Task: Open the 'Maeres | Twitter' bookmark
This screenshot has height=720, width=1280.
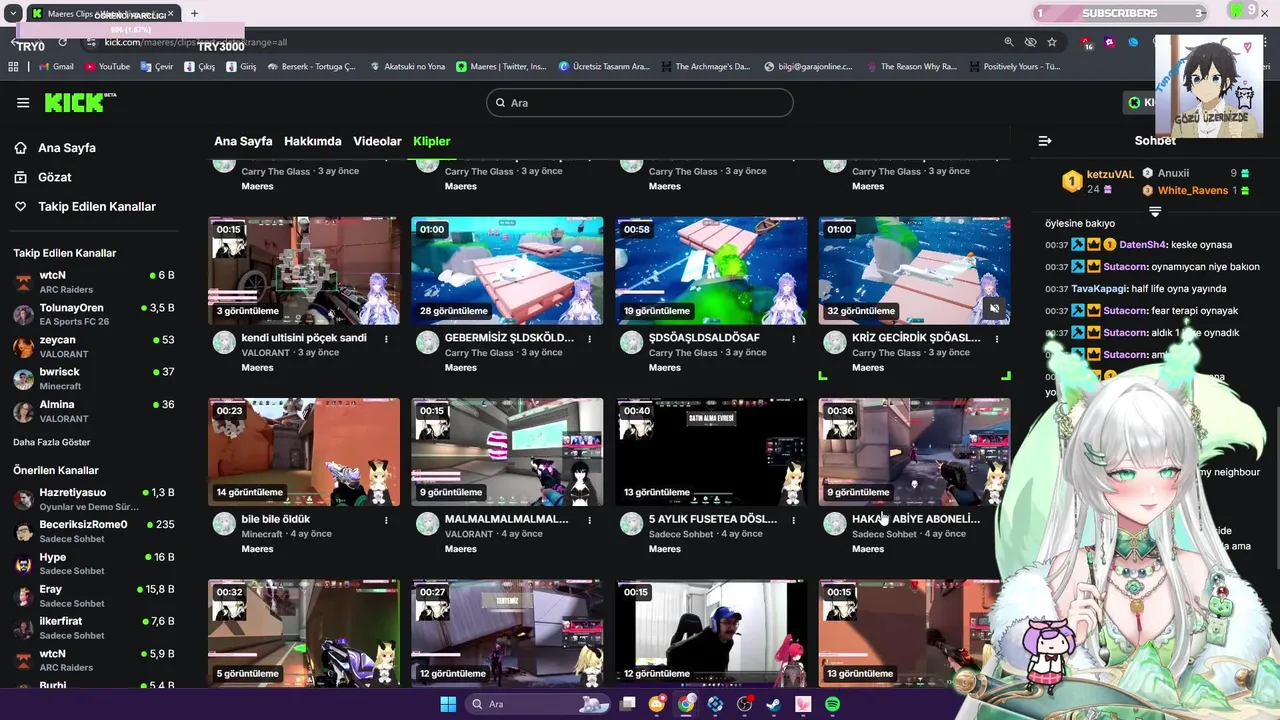Action: click(501, 67)
